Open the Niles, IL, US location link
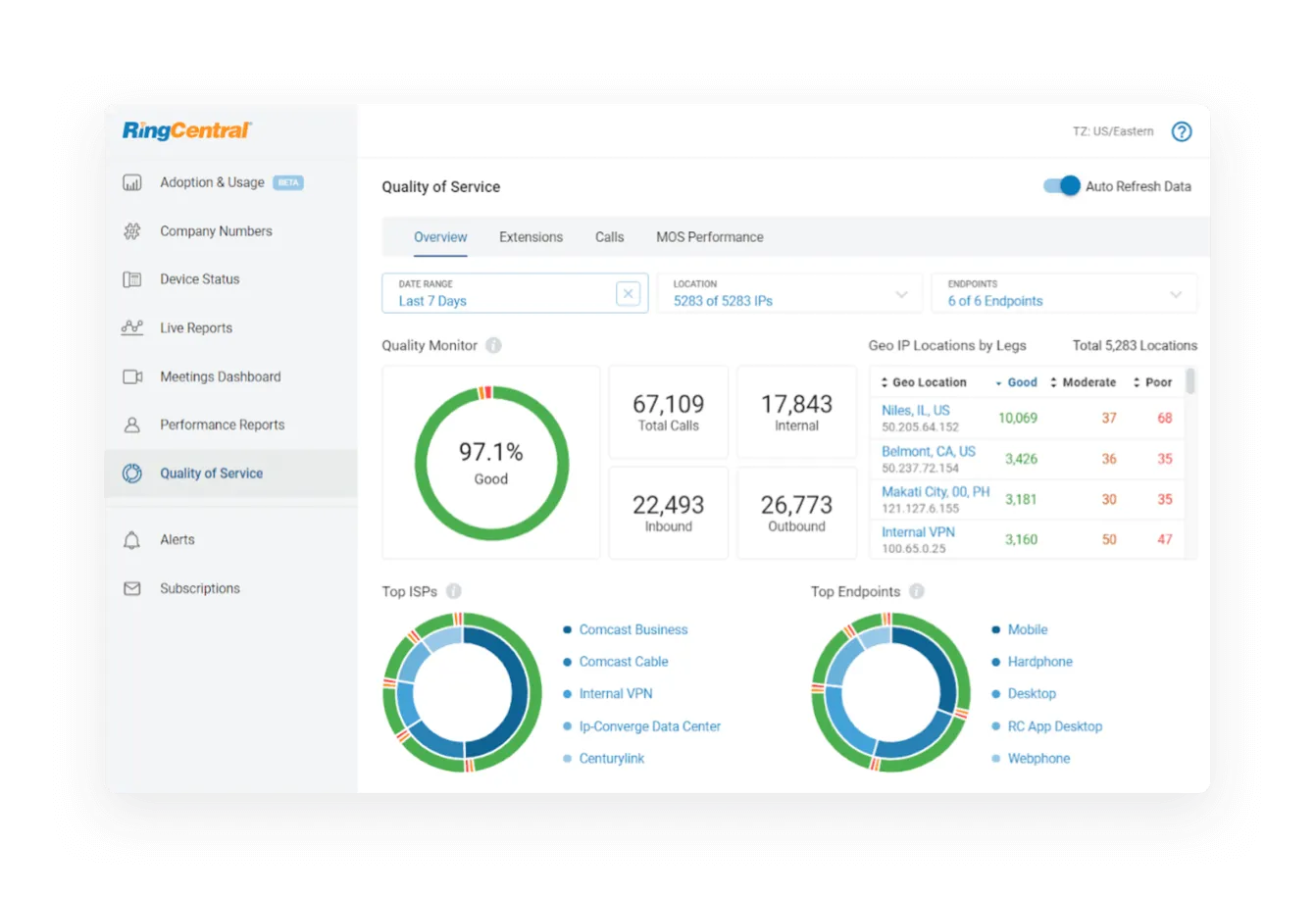The image size is (1316, 898). [x=915, y=410]
